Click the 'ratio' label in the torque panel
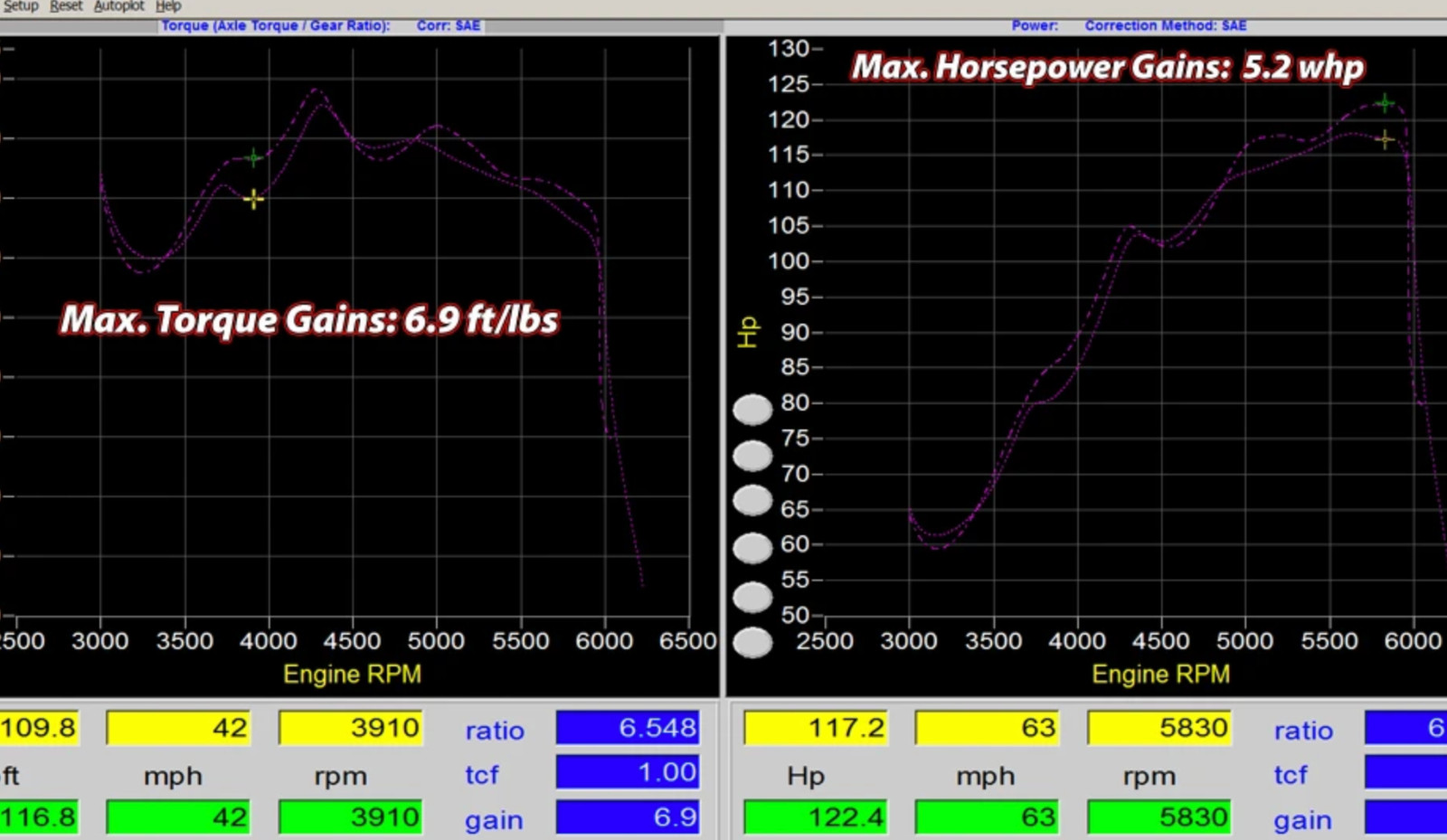1447x840 pixels. coord(495,731)
